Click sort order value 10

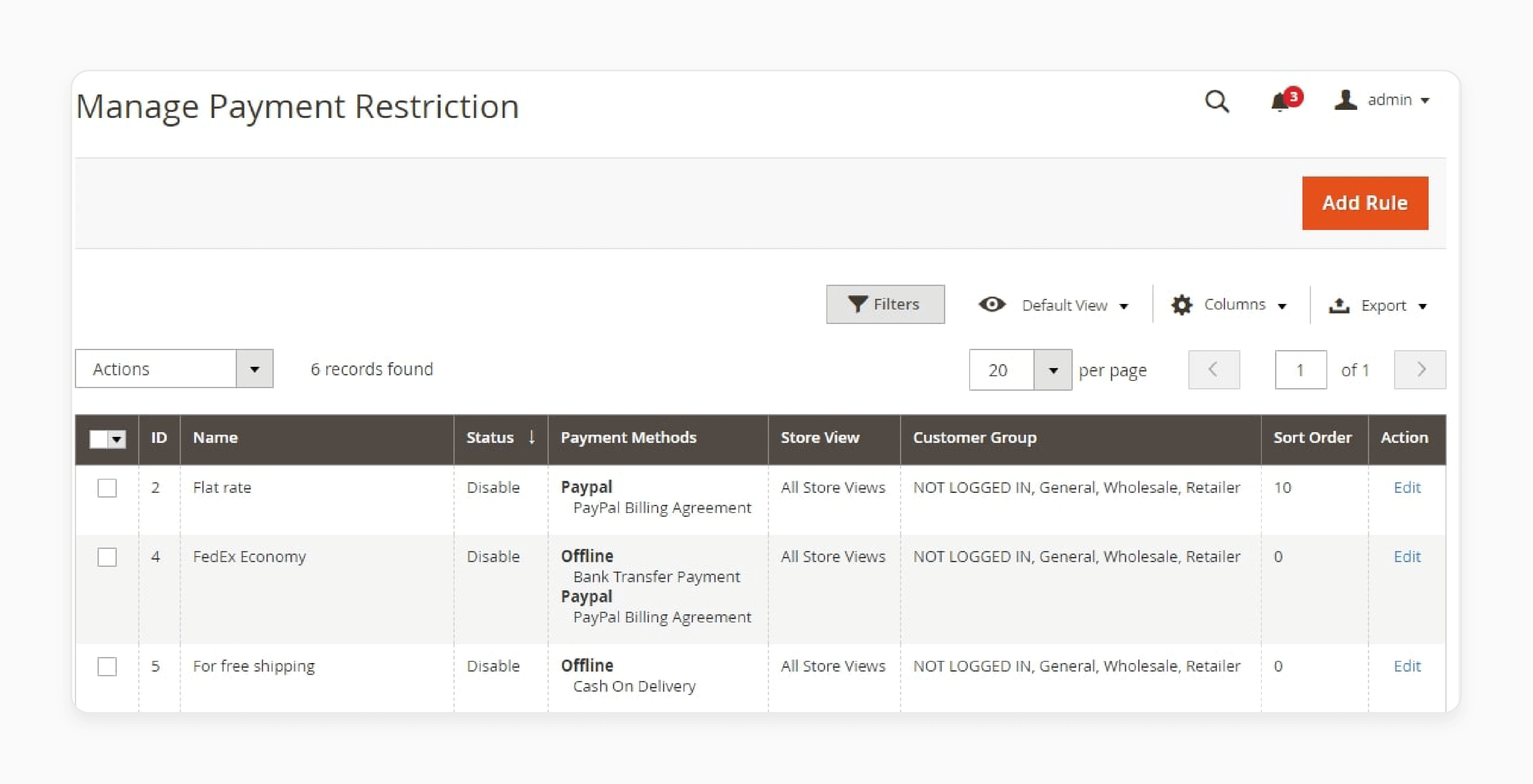click(1282, 488)
